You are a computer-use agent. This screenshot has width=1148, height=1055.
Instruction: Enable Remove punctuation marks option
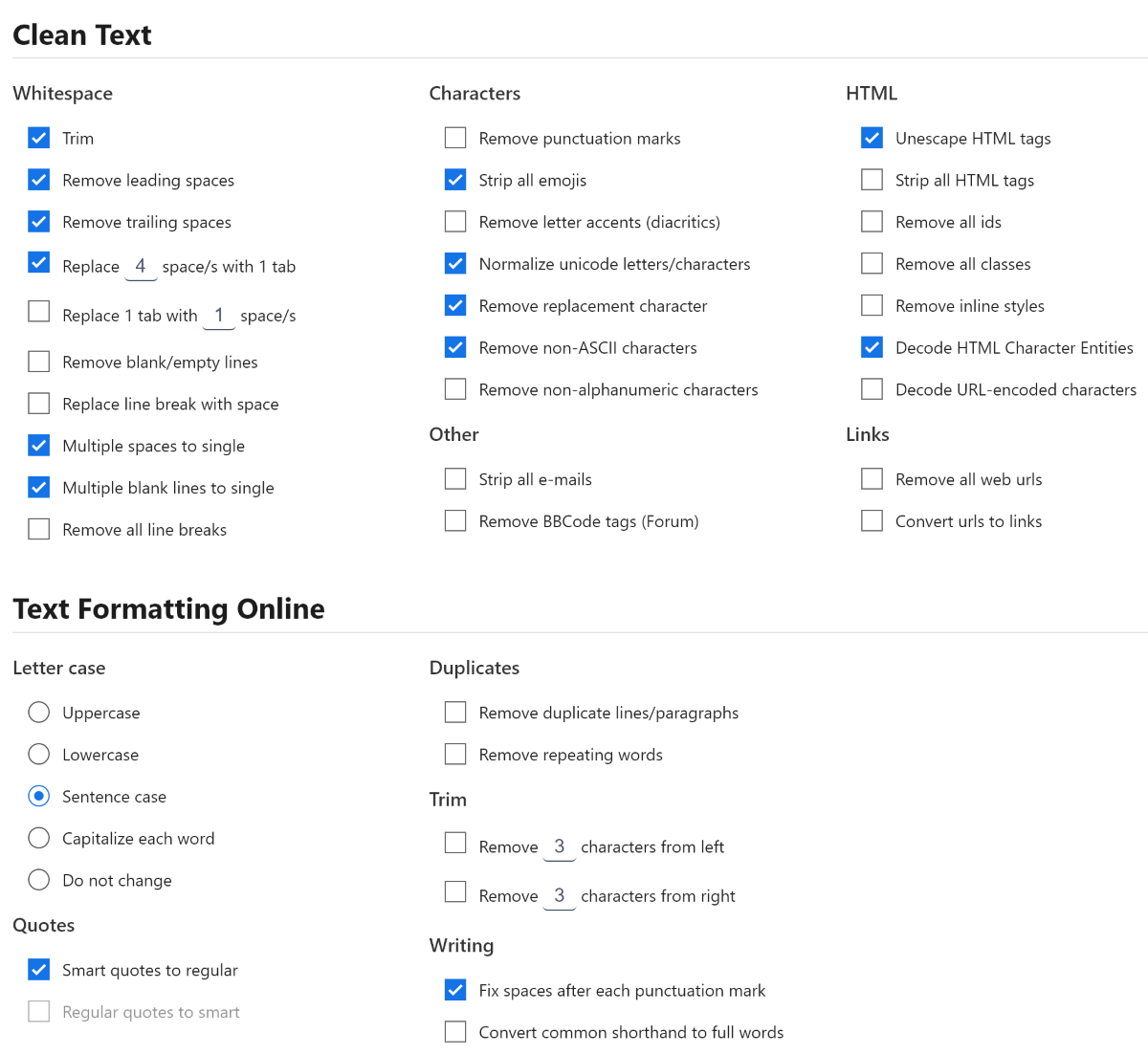[x=455, y=138]
